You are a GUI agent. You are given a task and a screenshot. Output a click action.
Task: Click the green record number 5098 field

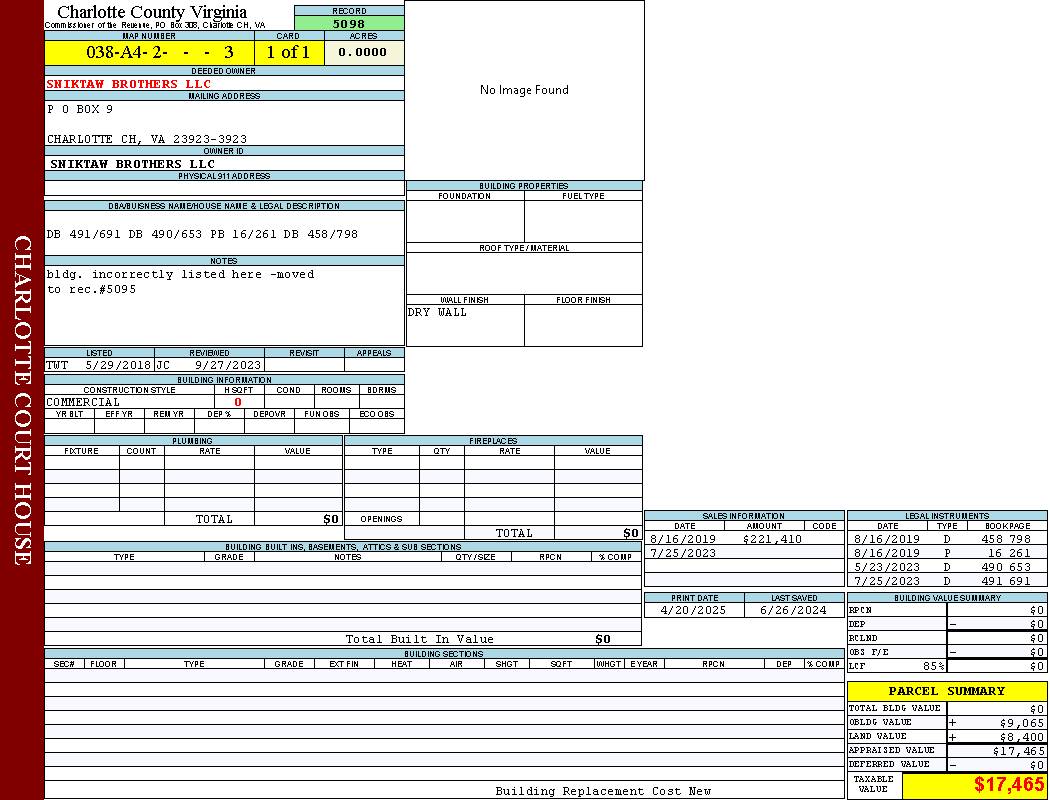(x=349, y=23)
